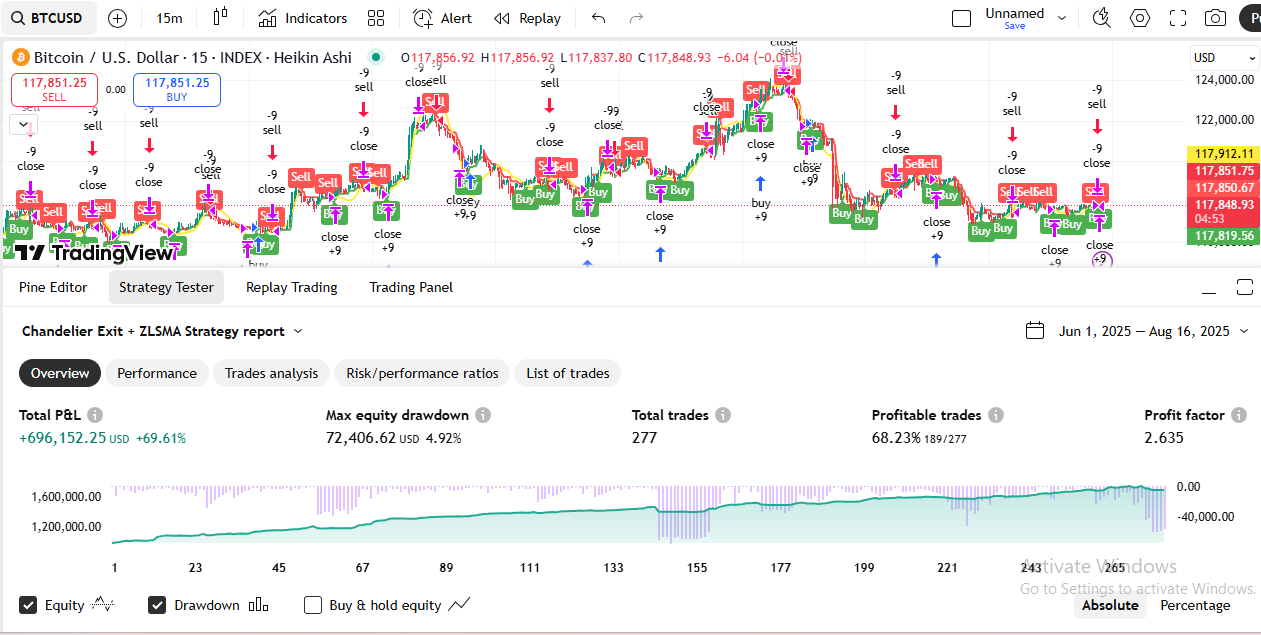Show info for Total P&L

(95, 415)
